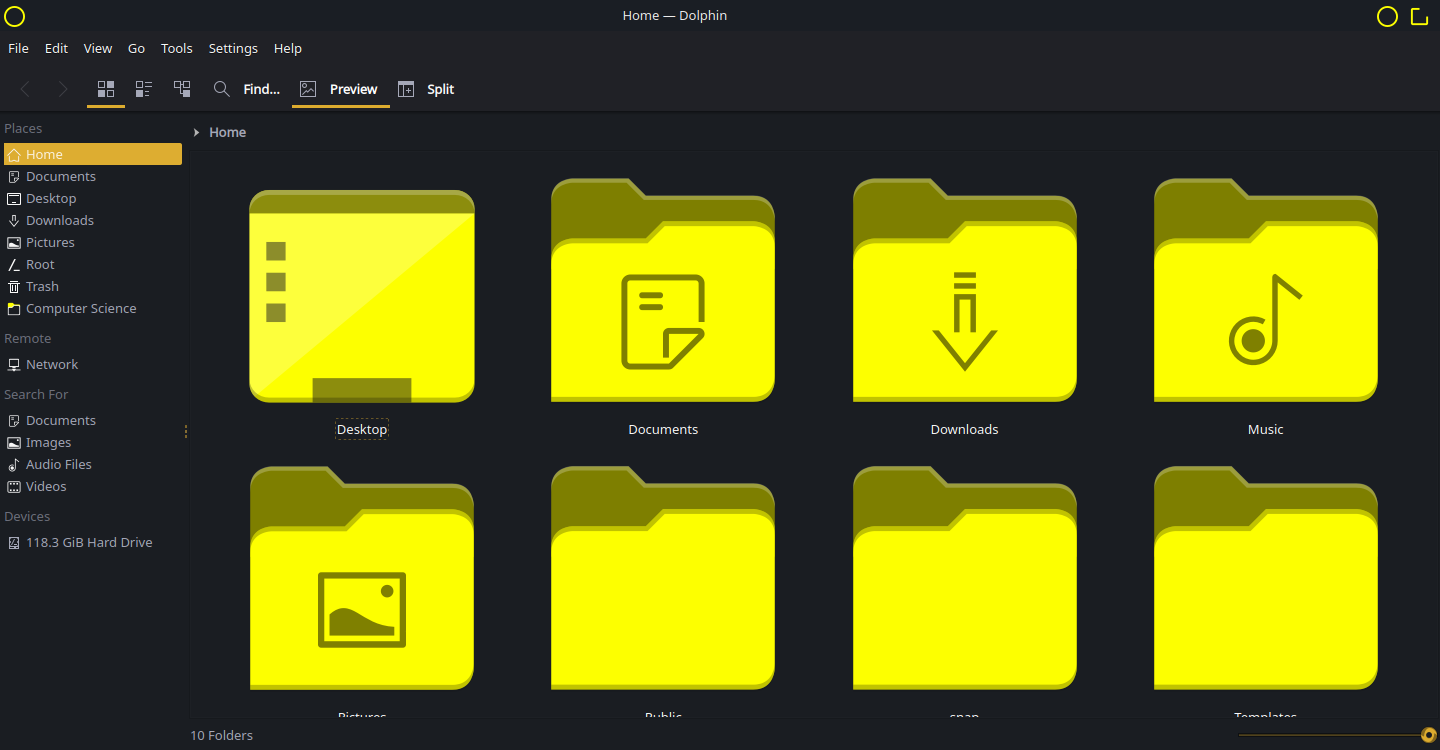
Task: Select the Music folder icon
Action: (1266, 290)
